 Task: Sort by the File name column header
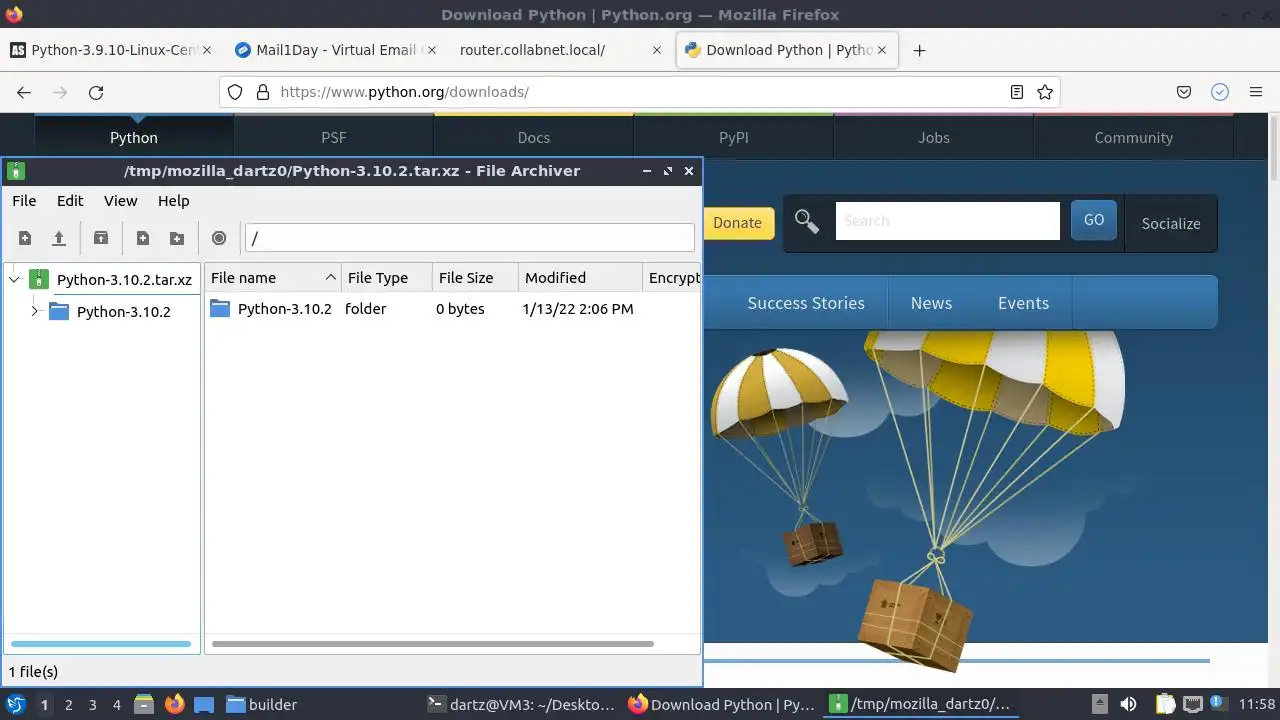pyautogui.click(x=273, y=277)
